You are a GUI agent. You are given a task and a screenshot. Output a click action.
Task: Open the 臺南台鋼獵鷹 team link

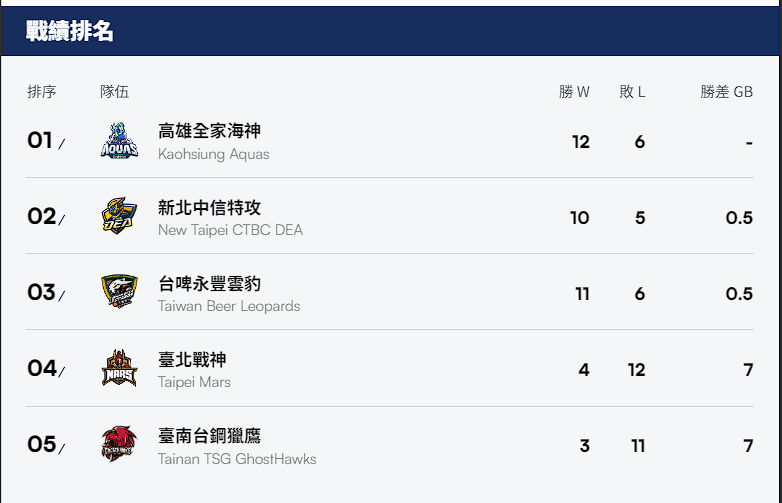(x=210, y=435)
